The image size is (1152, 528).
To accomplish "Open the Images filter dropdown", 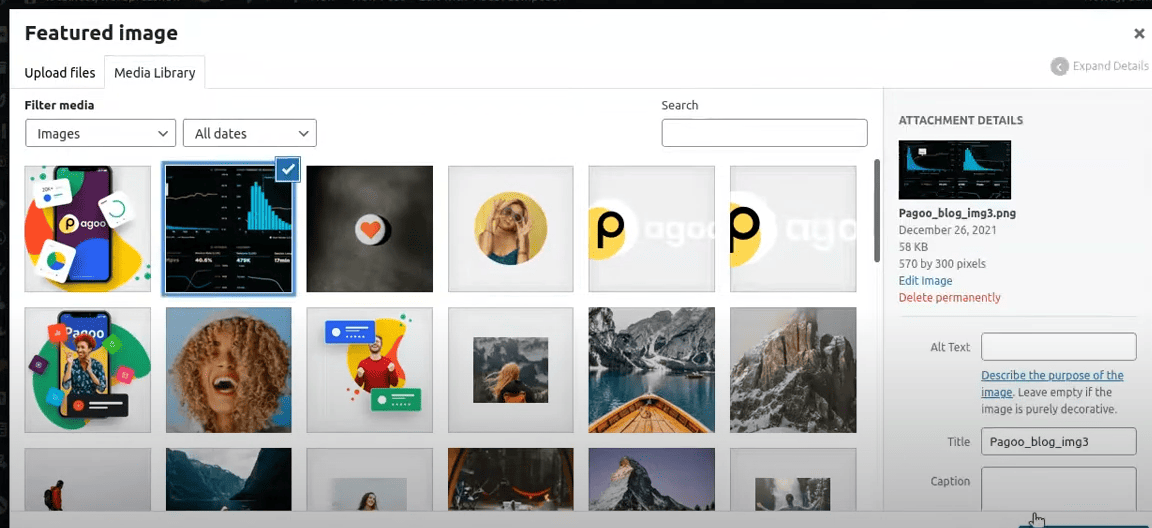I will 101,134.
